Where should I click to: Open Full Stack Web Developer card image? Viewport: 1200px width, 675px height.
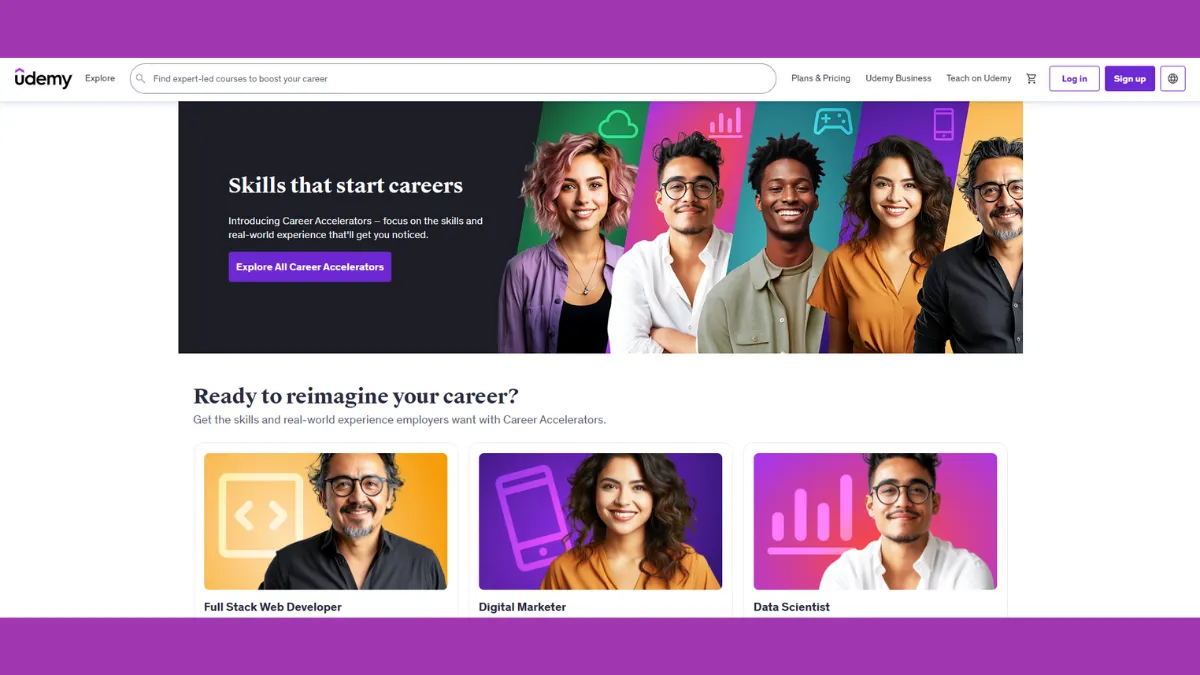(326, 521)
